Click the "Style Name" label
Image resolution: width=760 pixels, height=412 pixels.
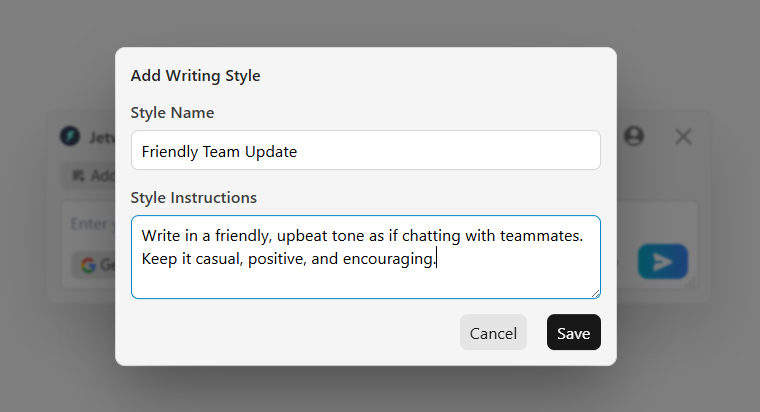click(x=172, y=113)
